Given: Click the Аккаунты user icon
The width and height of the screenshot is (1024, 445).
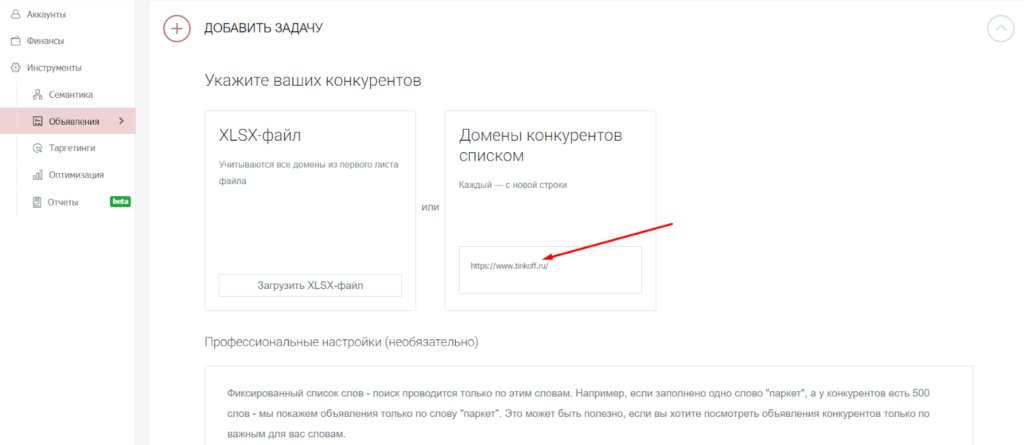Looking at the screenshot, I should [x=16, y=14].
